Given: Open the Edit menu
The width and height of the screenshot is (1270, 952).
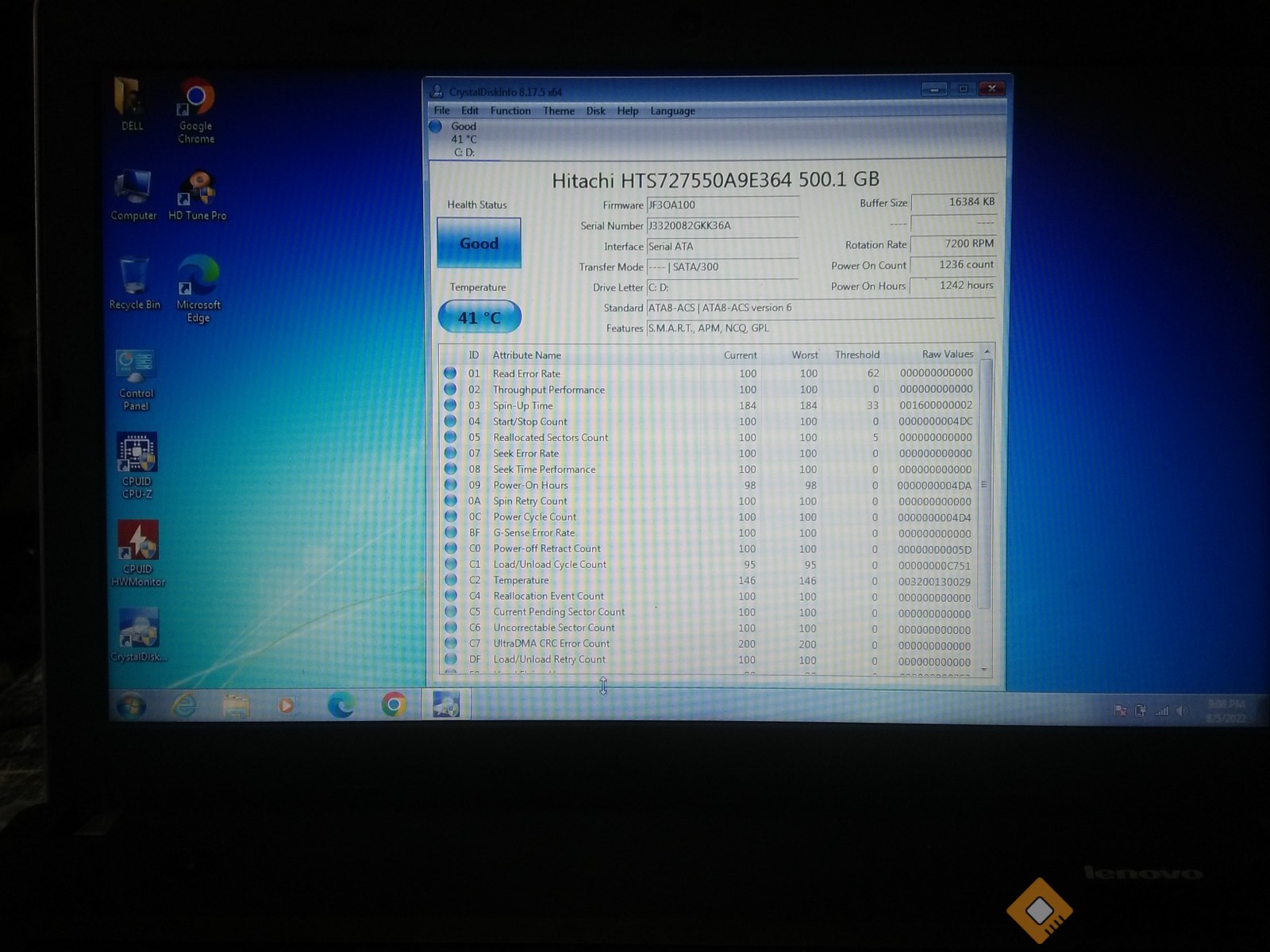Looking at the screenshot, I should (x=470, y=111).
